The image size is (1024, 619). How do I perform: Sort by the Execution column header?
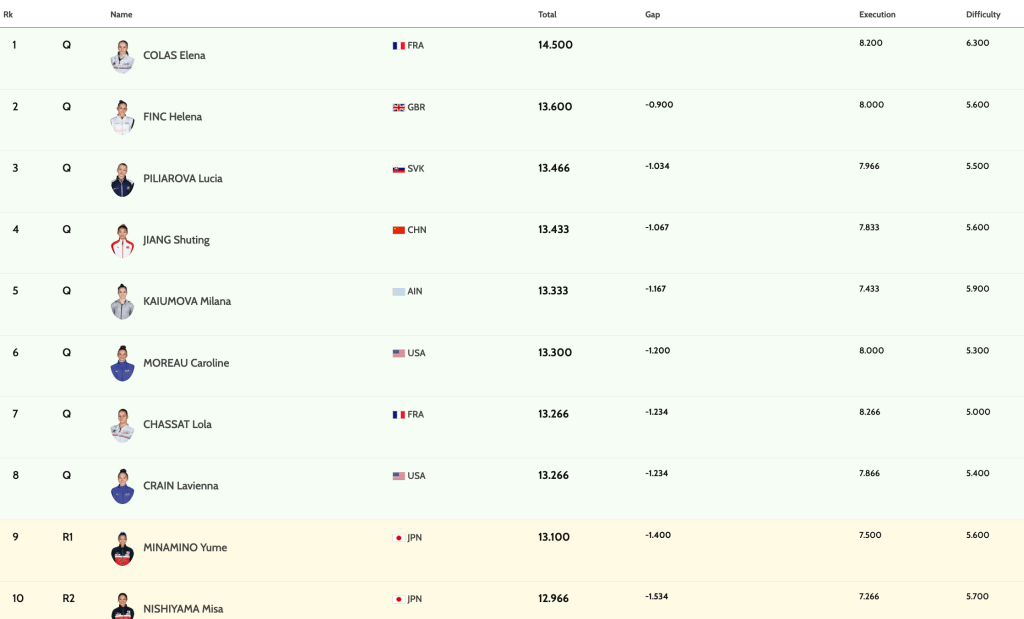(x=877, y=15)
